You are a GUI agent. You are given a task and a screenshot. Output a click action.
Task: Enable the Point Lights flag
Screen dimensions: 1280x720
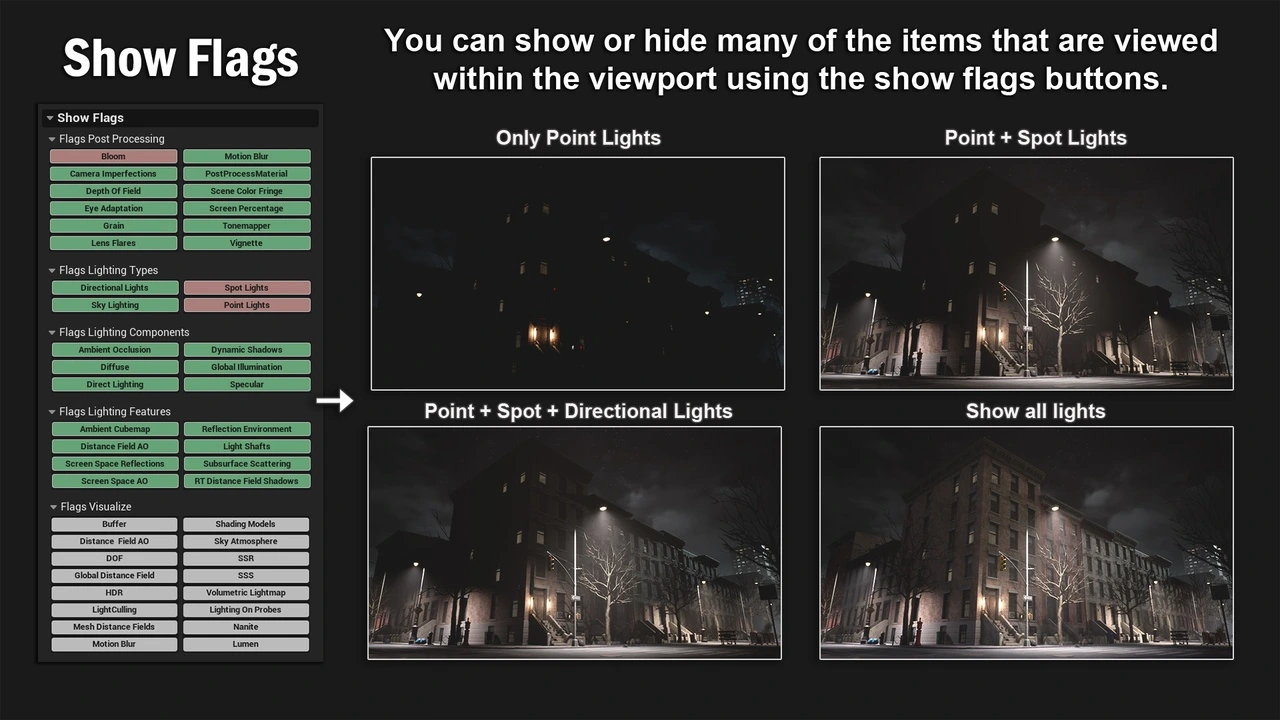246,305
